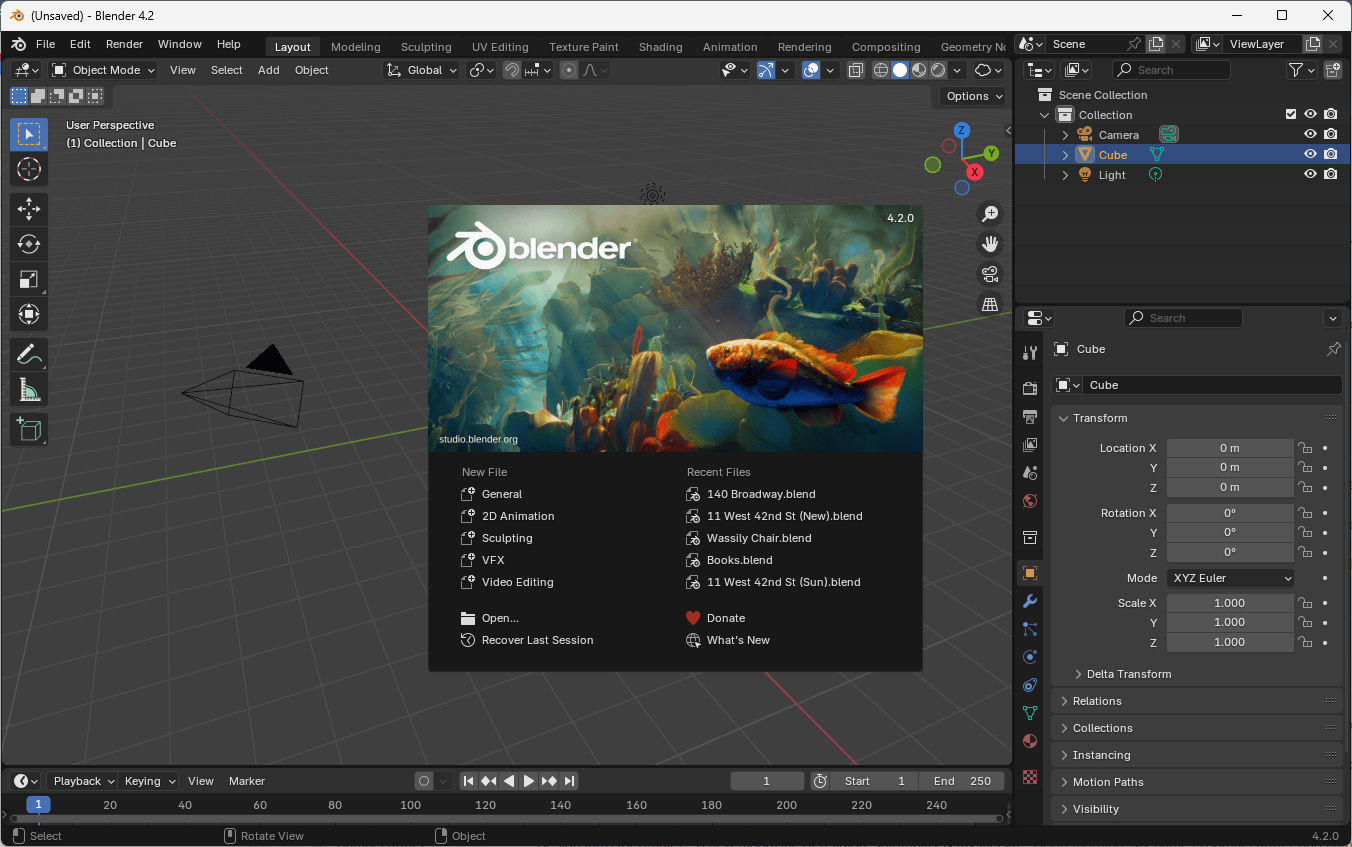Open the viewport Add menu

click(x=269, y=70)
